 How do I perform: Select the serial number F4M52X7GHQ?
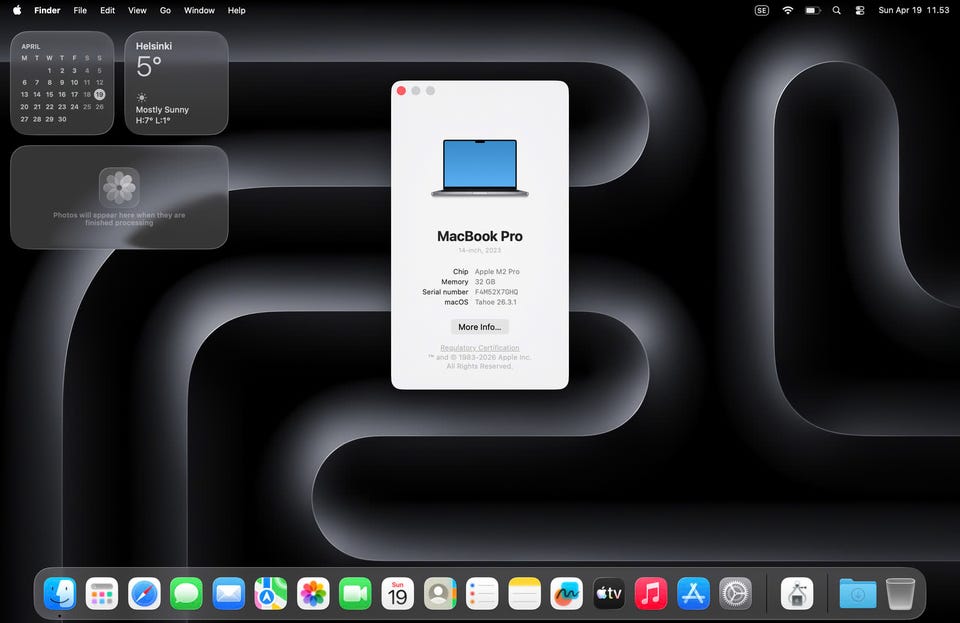(x=497, y=292)
